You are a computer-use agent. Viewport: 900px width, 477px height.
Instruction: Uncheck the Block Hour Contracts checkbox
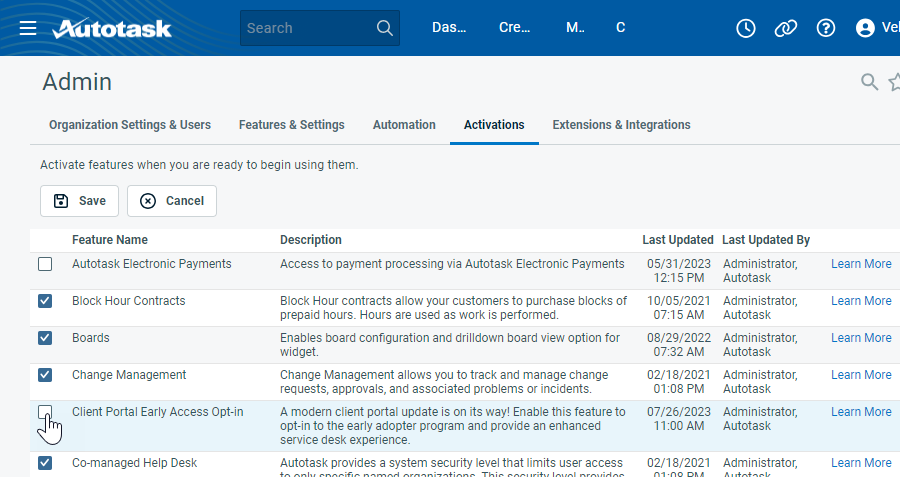tap(45, 301)
